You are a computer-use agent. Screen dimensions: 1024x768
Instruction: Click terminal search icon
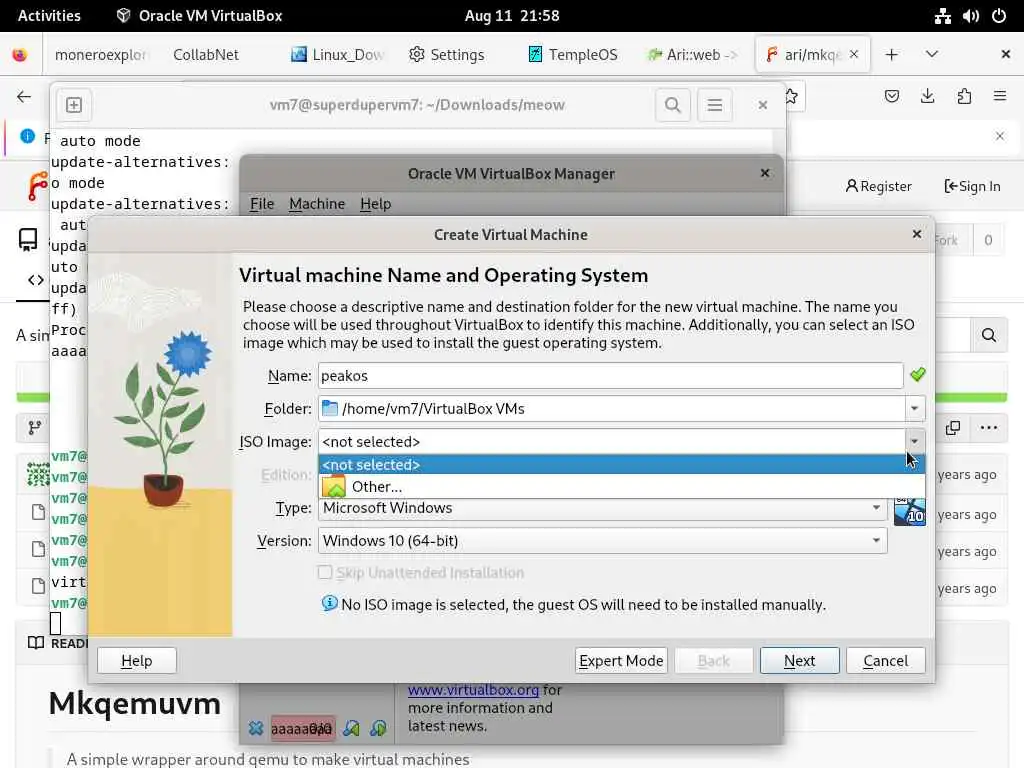[673, 104]
